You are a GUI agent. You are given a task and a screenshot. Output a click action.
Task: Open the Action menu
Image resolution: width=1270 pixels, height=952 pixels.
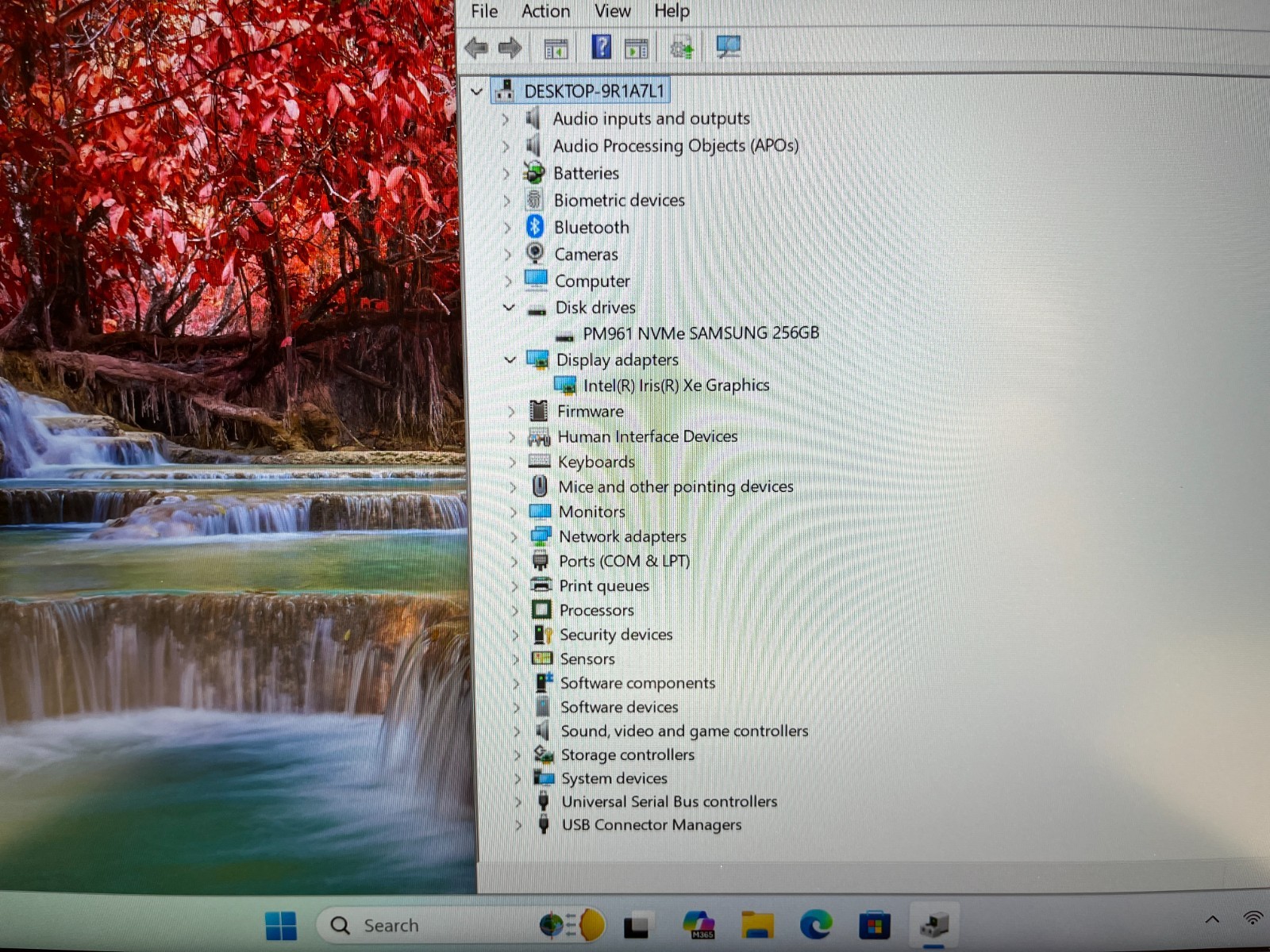click(x=545, y=11)
